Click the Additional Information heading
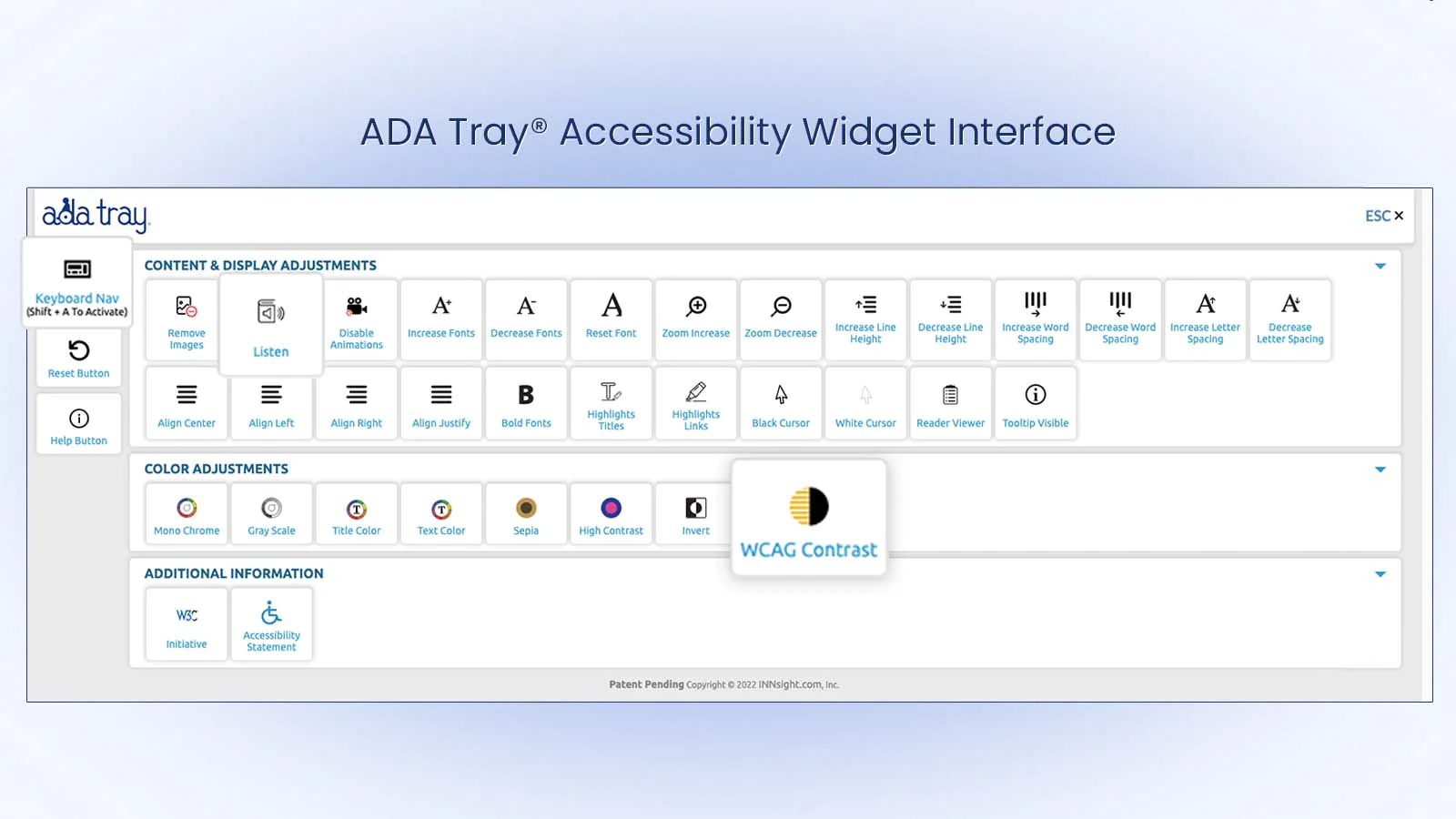 coord(234,573)
